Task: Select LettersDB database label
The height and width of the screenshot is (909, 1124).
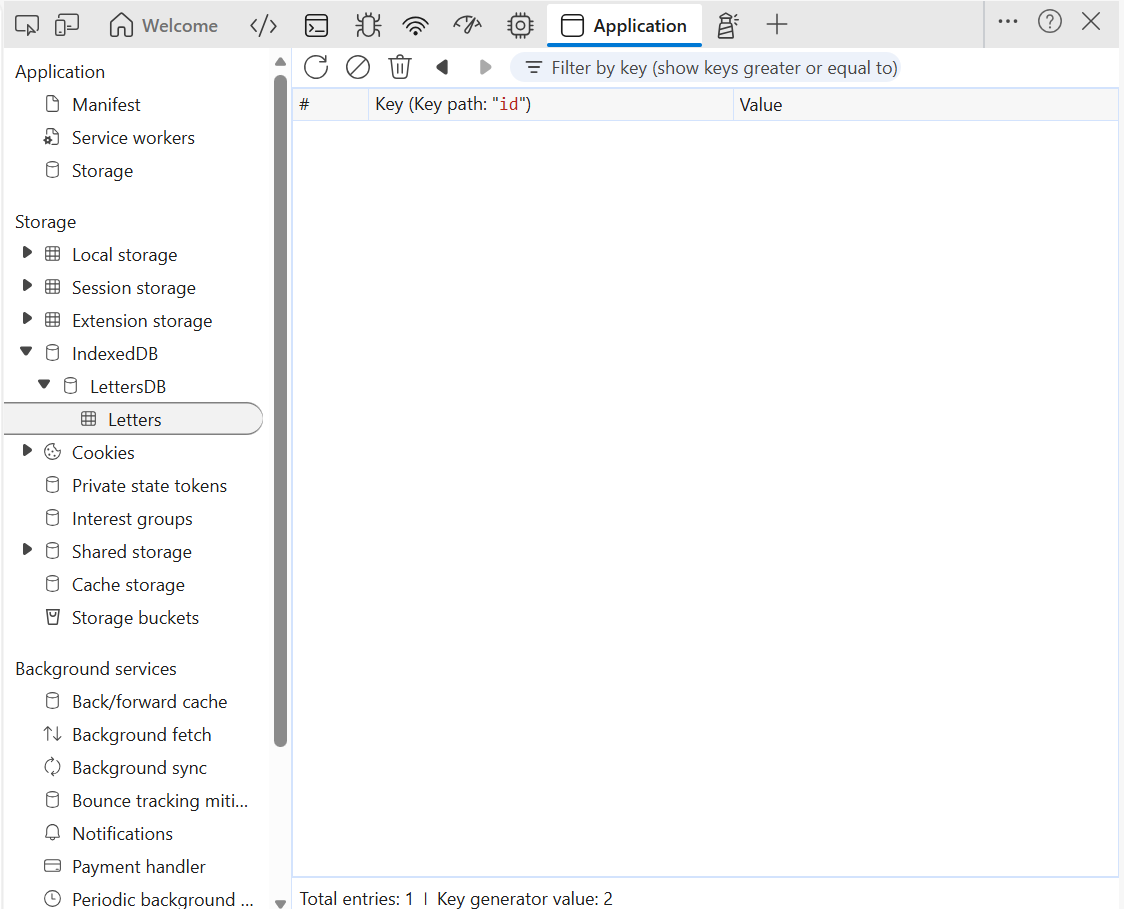Action: [128, 386]
